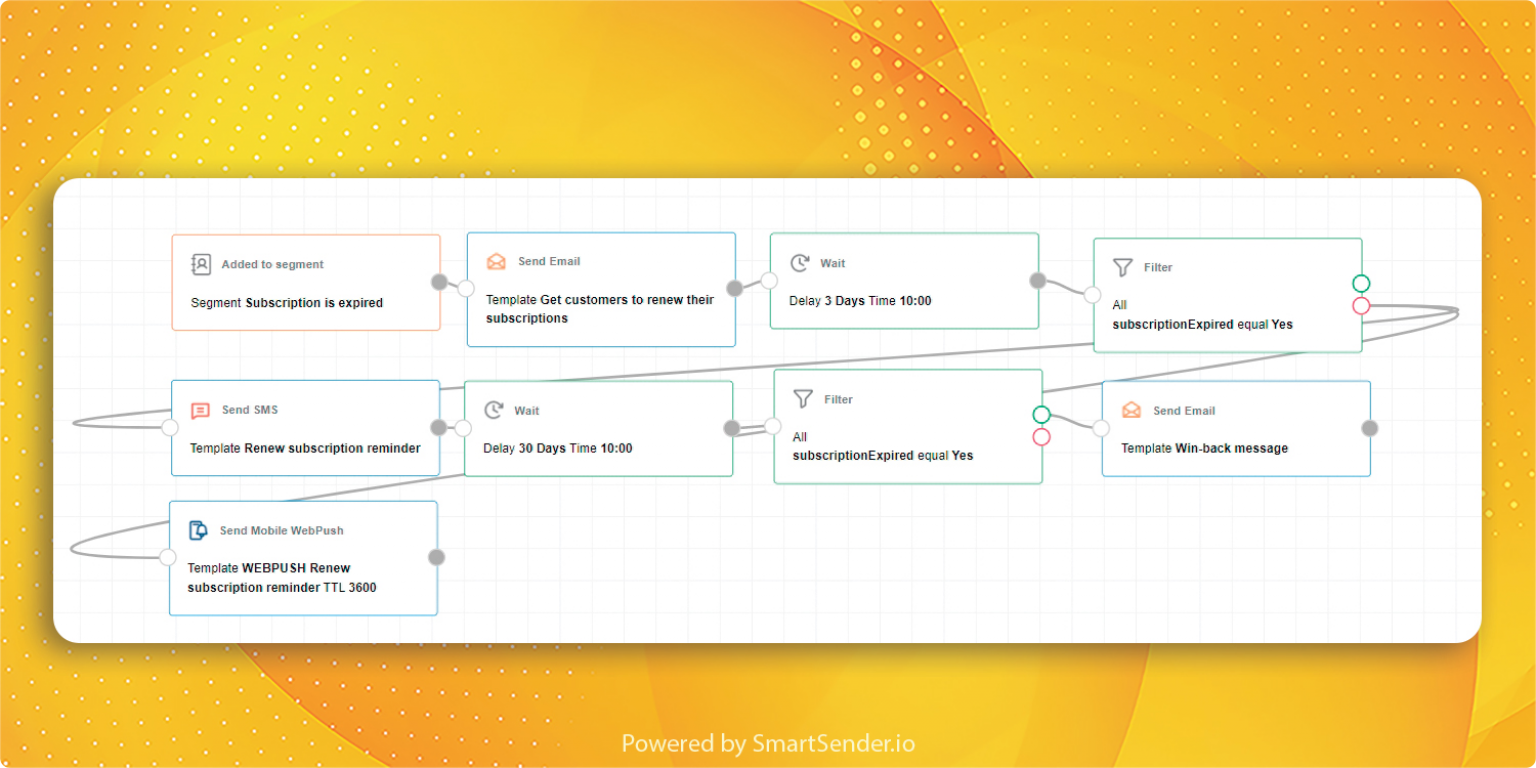This screenshot has height=768, width=1536.
Task: Click output port of Win-back message node
Action: pyautogui.click(x=1370, y=428)
